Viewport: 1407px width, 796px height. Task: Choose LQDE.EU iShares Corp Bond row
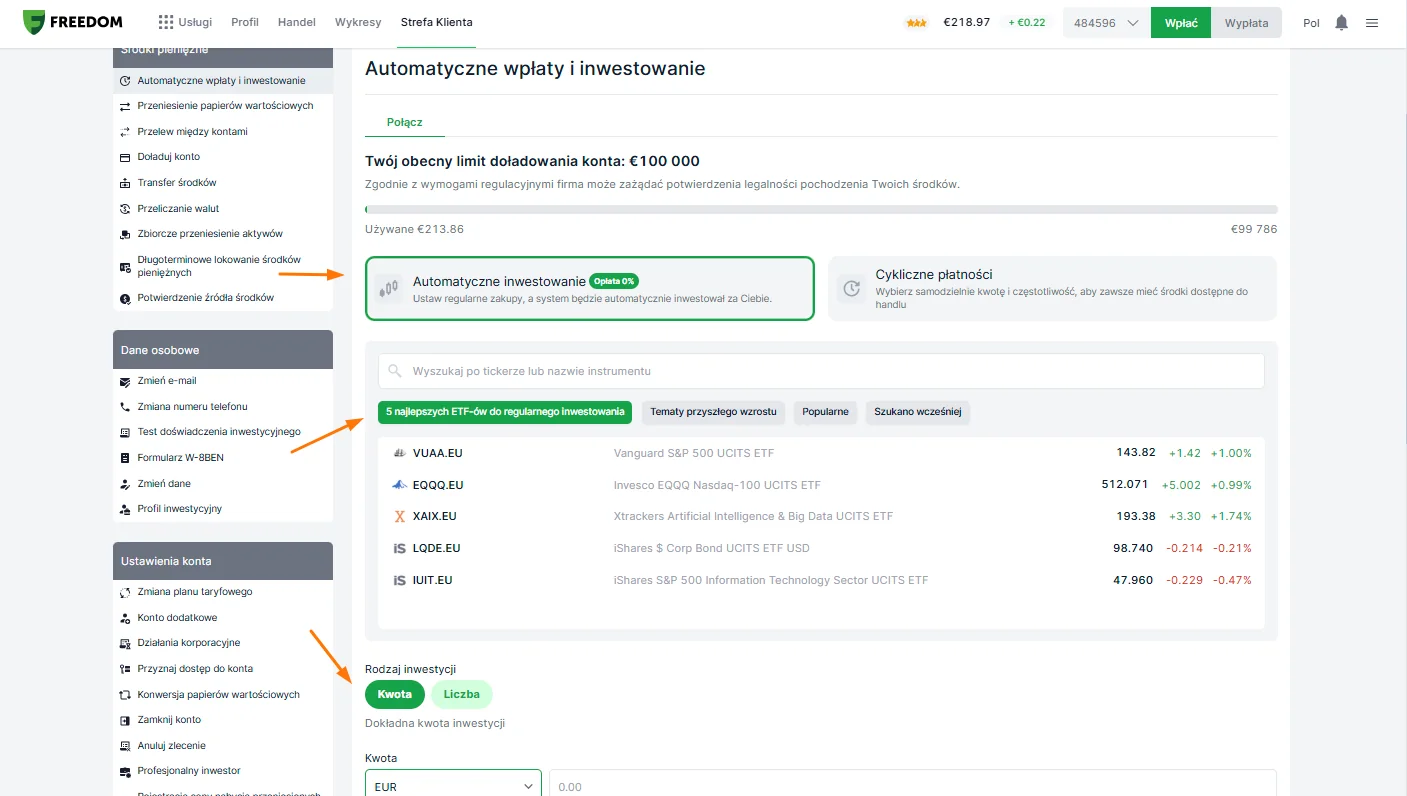coord(821,548)
